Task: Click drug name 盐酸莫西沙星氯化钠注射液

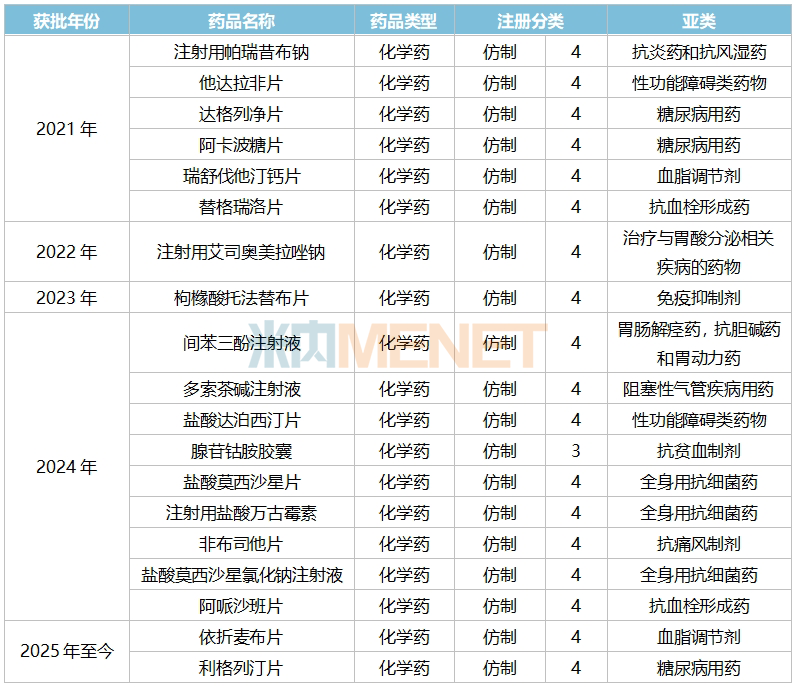Action: [242, 575]
